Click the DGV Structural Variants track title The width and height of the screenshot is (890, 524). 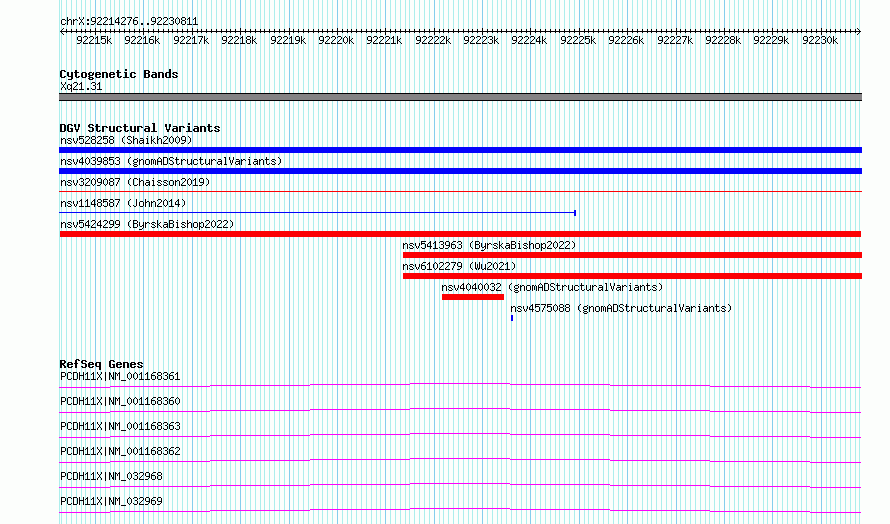click(140, 128)
